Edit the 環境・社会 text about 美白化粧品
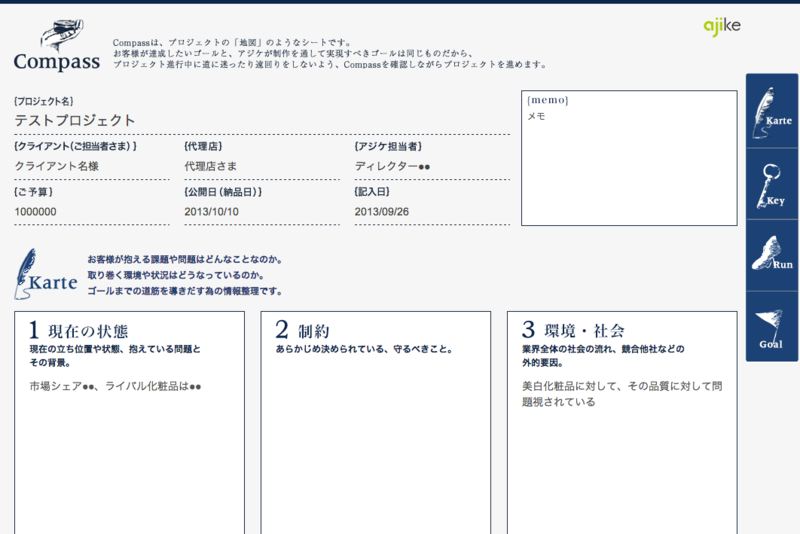 [621, 394]
